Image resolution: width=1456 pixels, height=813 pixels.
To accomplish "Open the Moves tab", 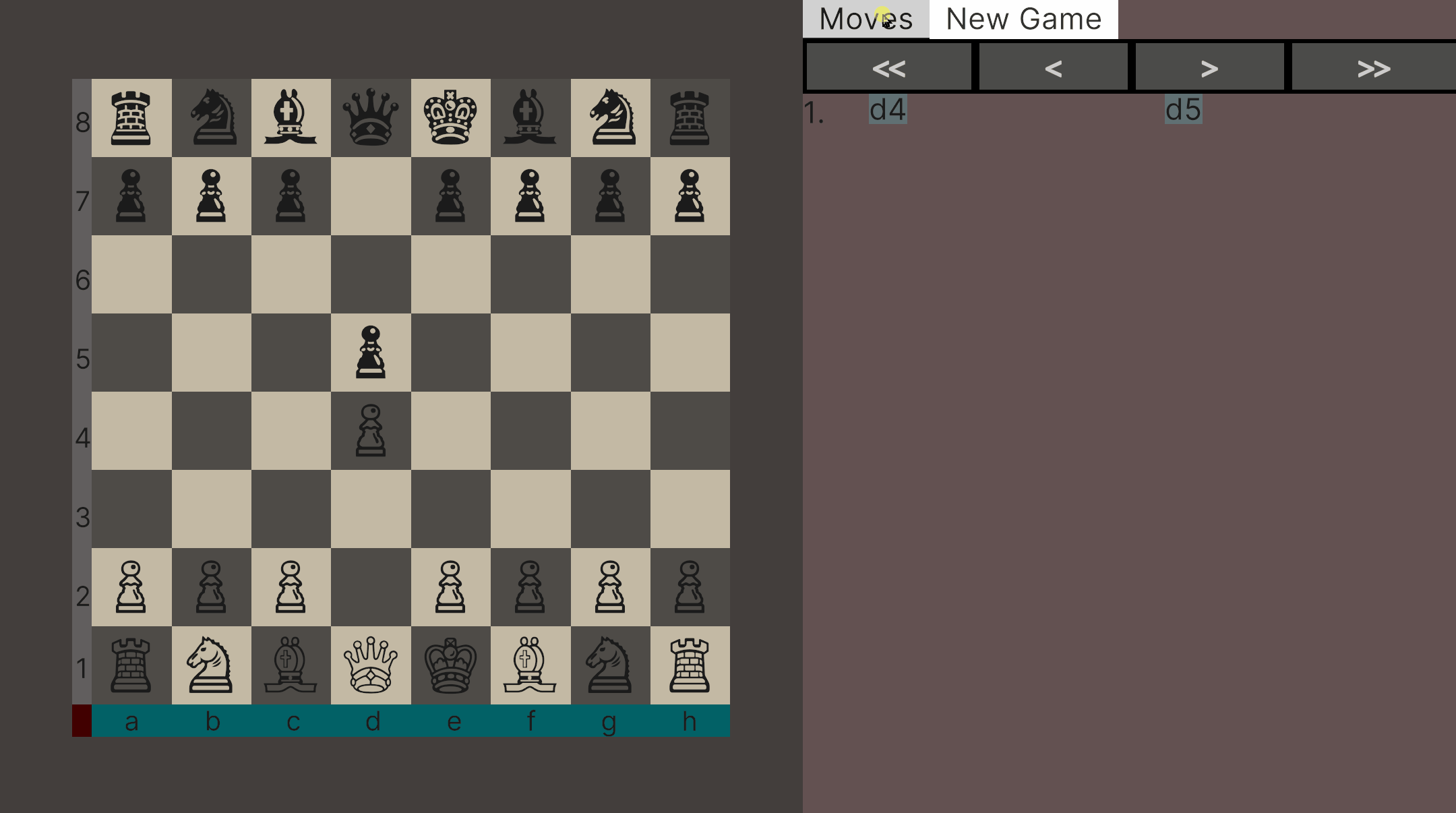I will [x=866, y=19].
